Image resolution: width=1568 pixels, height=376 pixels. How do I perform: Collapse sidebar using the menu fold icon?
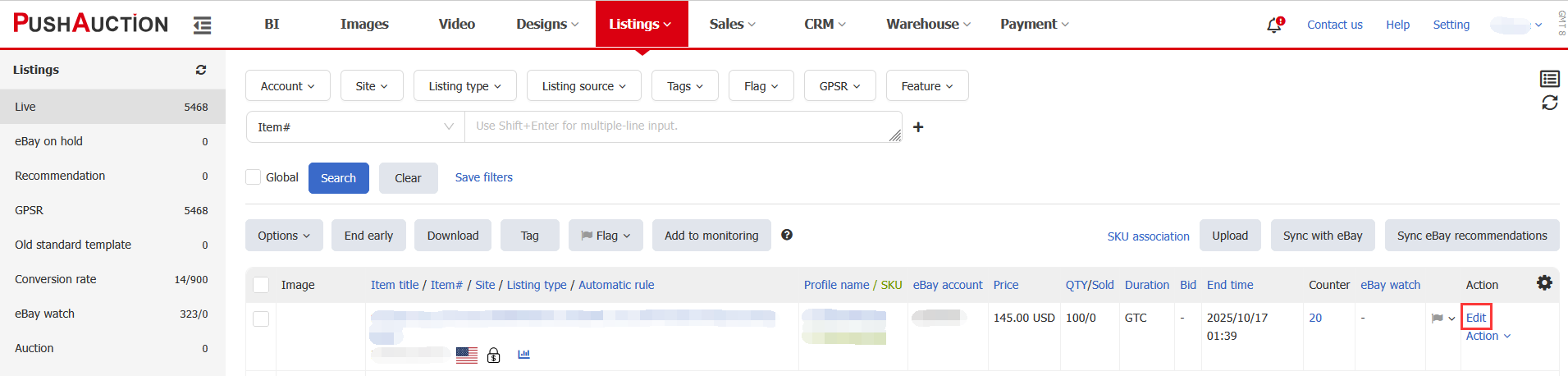tap(202, 25)
